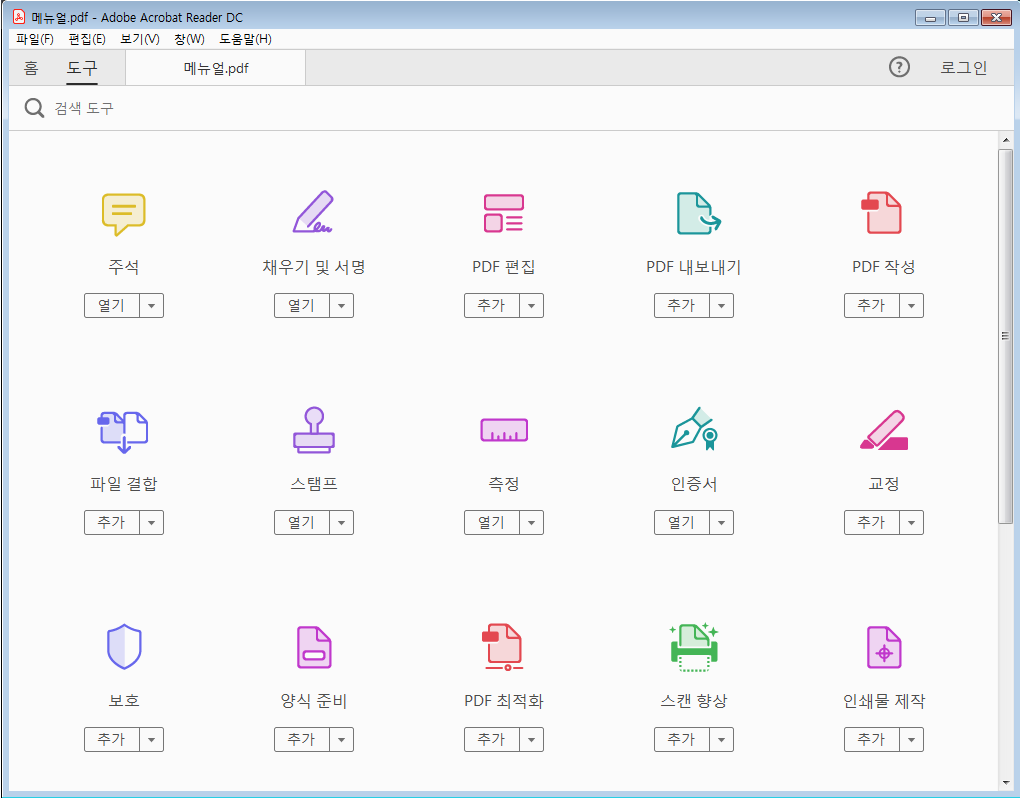Click the scrollbar up arrow
Screen dimensions: 1020x798
coord(1006,140)
